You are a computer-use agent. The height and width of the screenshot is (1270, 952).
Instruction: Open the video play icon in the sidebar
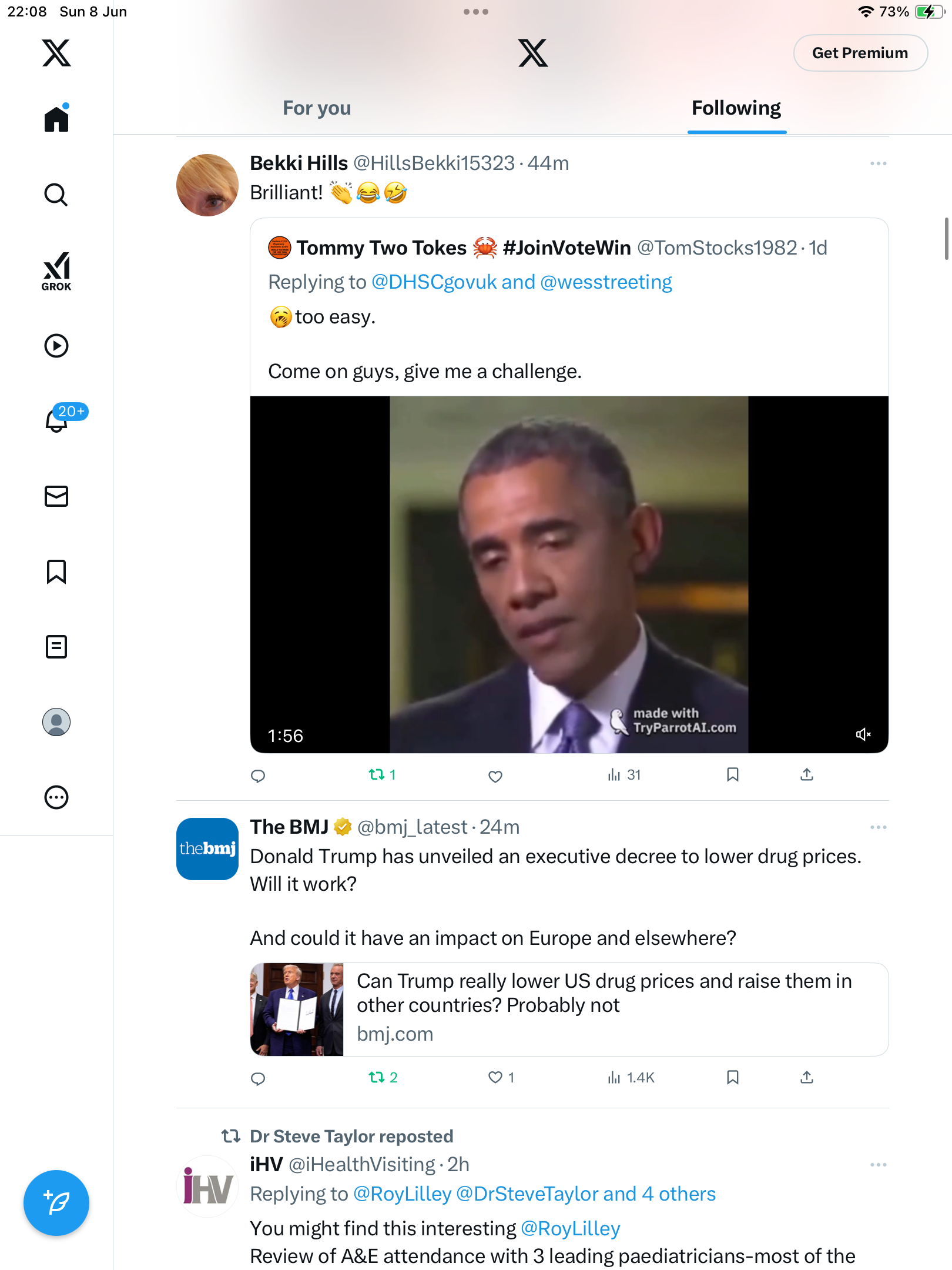click(x=56, y=346)
